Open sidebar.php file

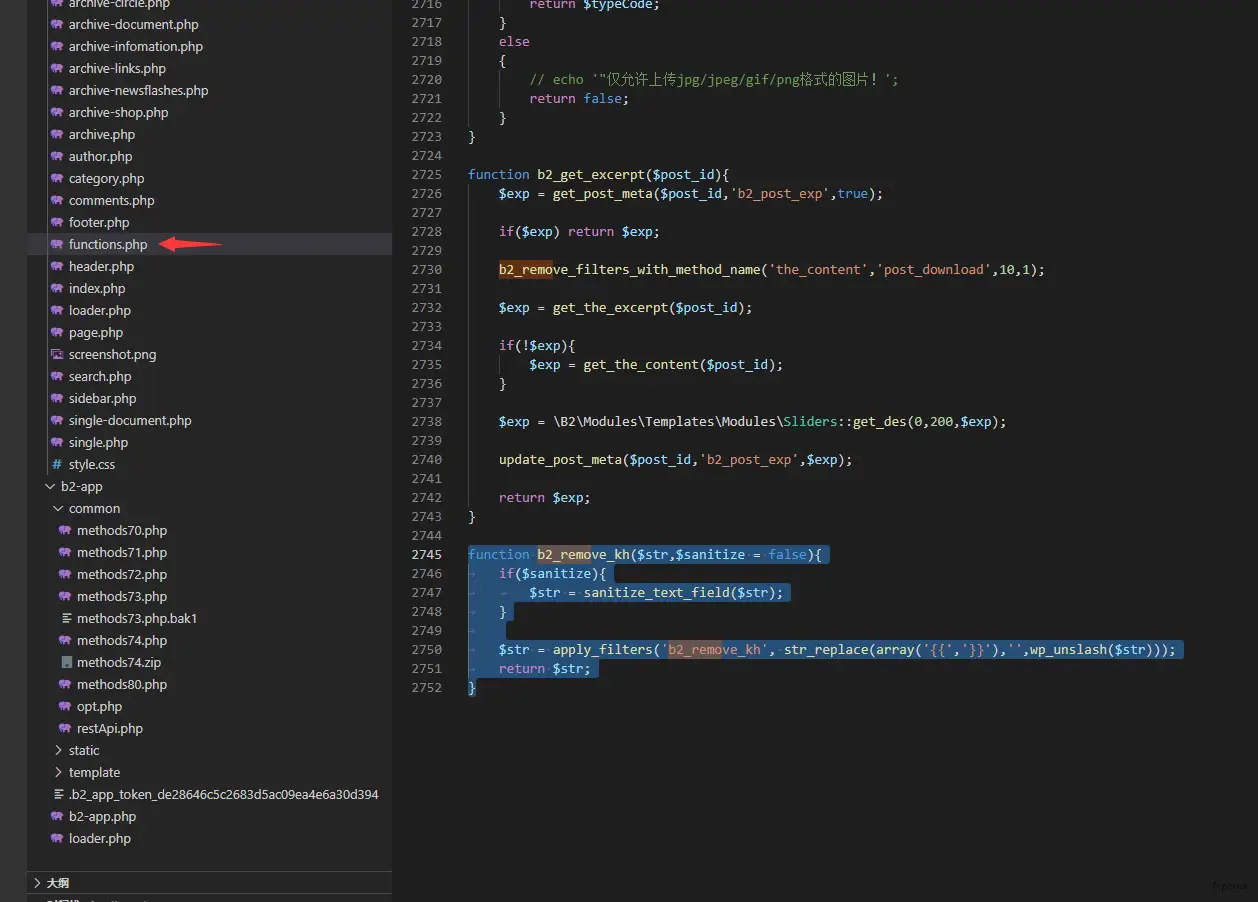click(x=103, y=398)
